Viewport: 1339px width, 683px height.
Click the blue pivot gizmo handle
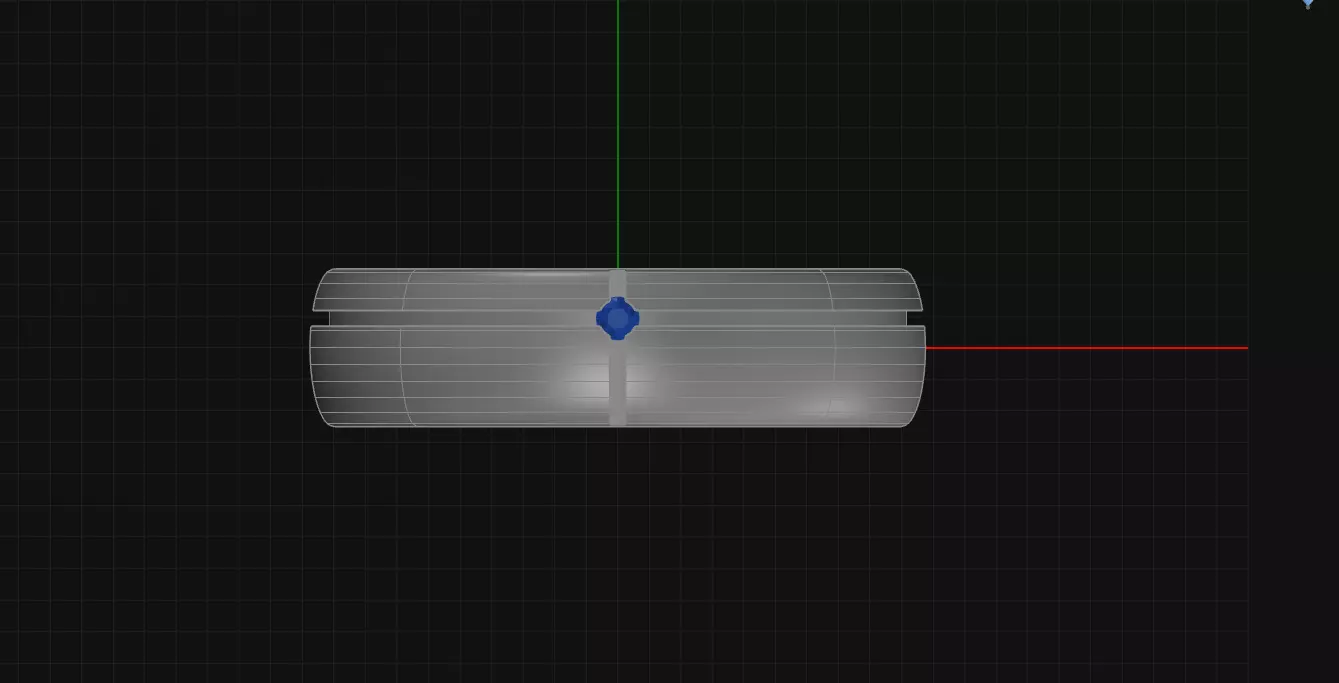coord(618,318)
